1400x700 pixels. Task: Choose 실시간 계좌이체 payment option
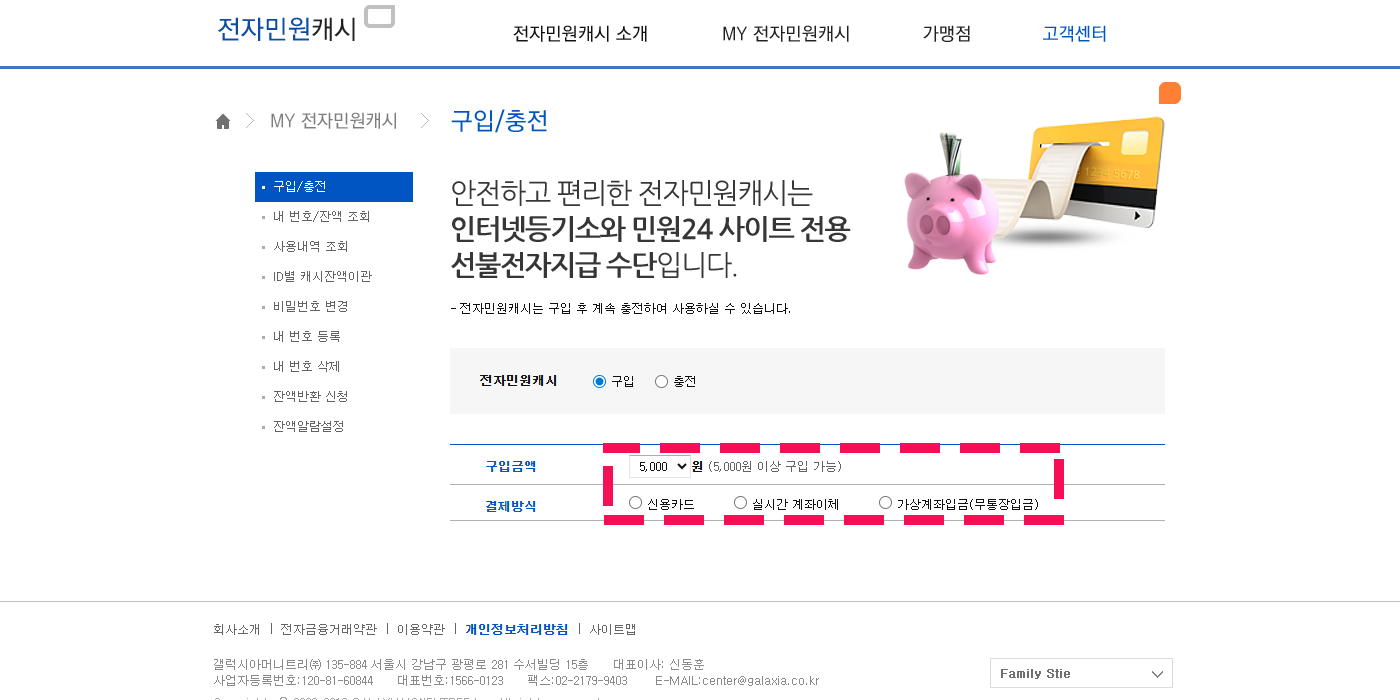click(x=741, y=503)
